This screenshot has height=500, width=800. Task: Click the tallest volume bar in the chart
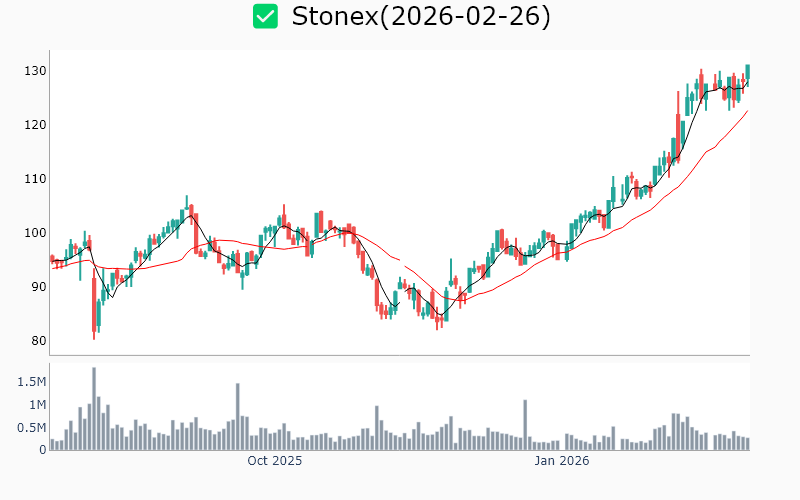(94, 410)
